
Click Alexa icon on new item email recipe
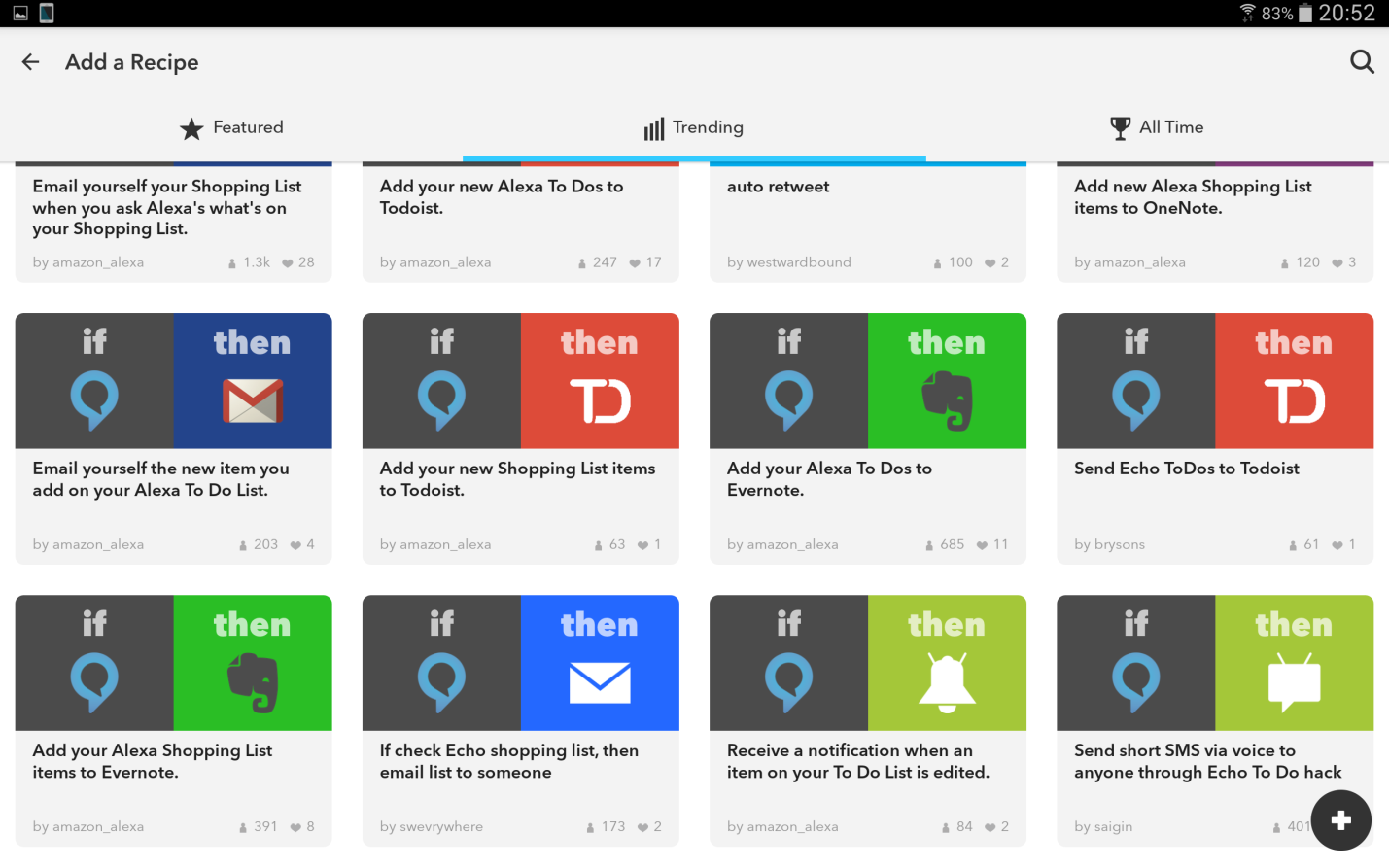point(94,400)
